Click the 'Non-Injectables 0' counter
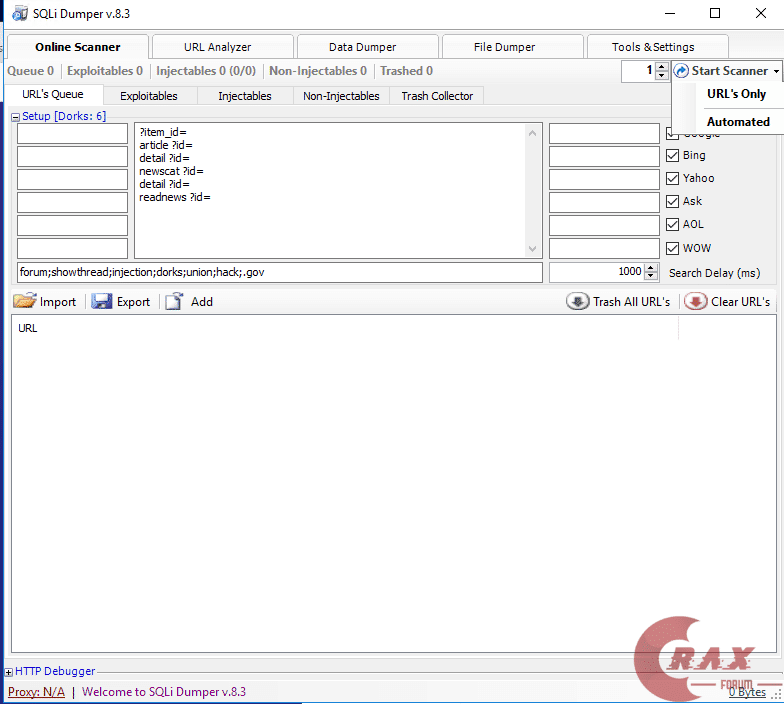This screenshot has height=704, width=784. pos(318,71)
